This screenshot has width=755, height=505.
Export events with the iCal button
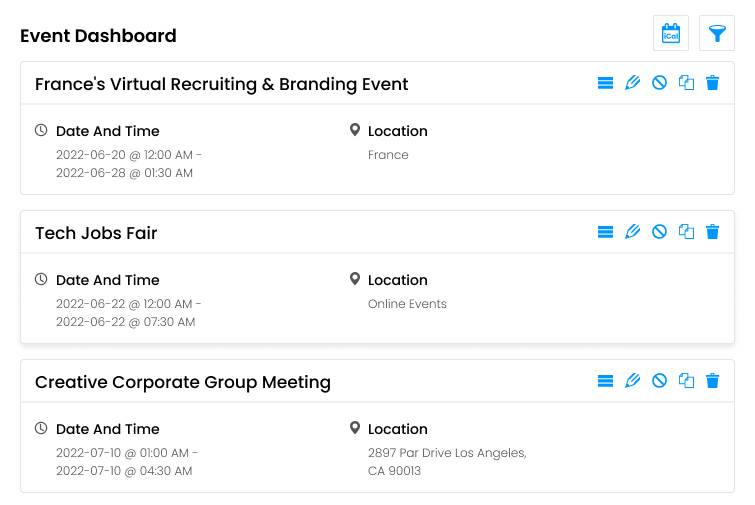[x=671, y=33]
